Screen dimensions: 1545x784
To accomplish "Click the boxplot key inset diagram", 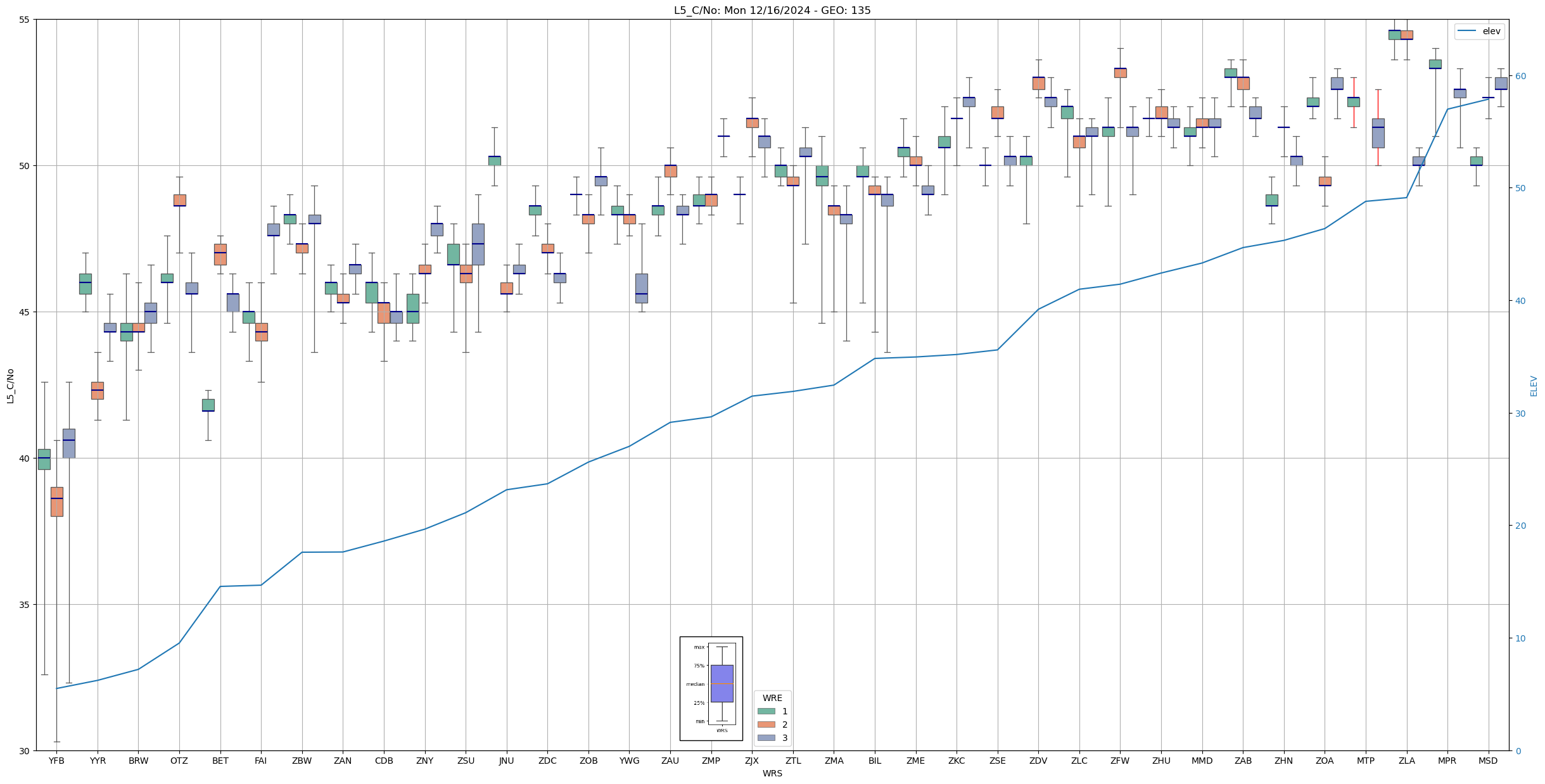I will tap(711, 688).
